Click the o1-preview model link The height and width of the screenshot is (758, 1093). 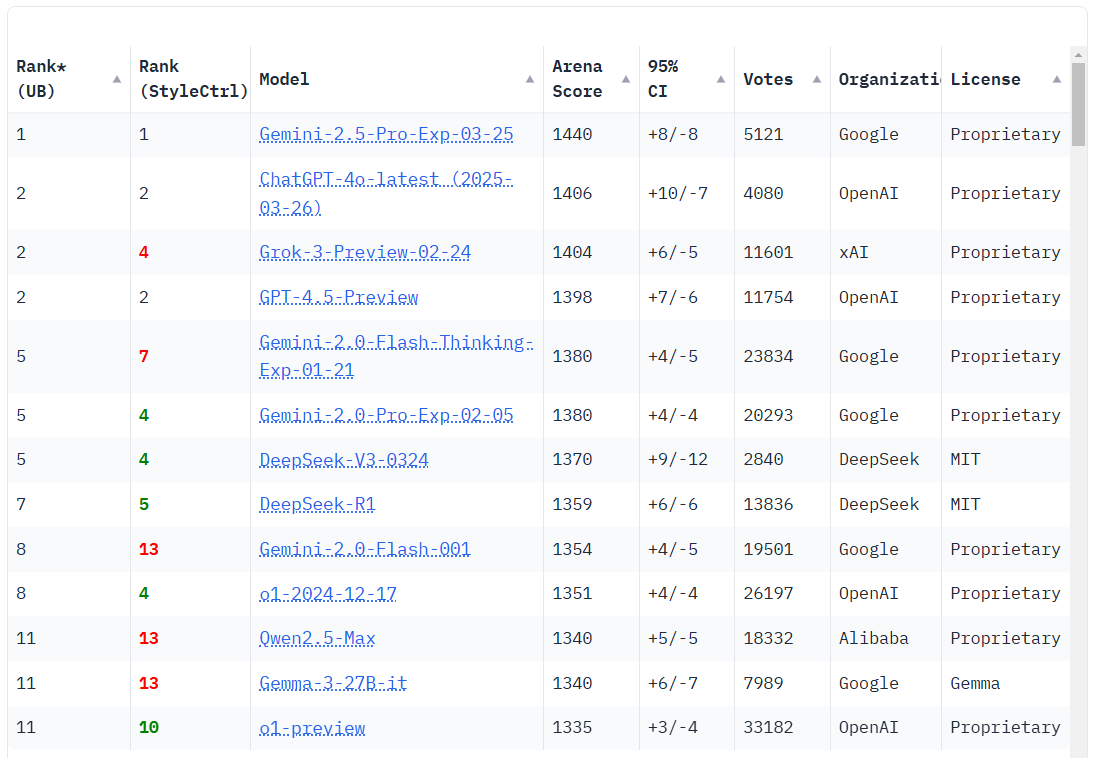tap(312, 728)
